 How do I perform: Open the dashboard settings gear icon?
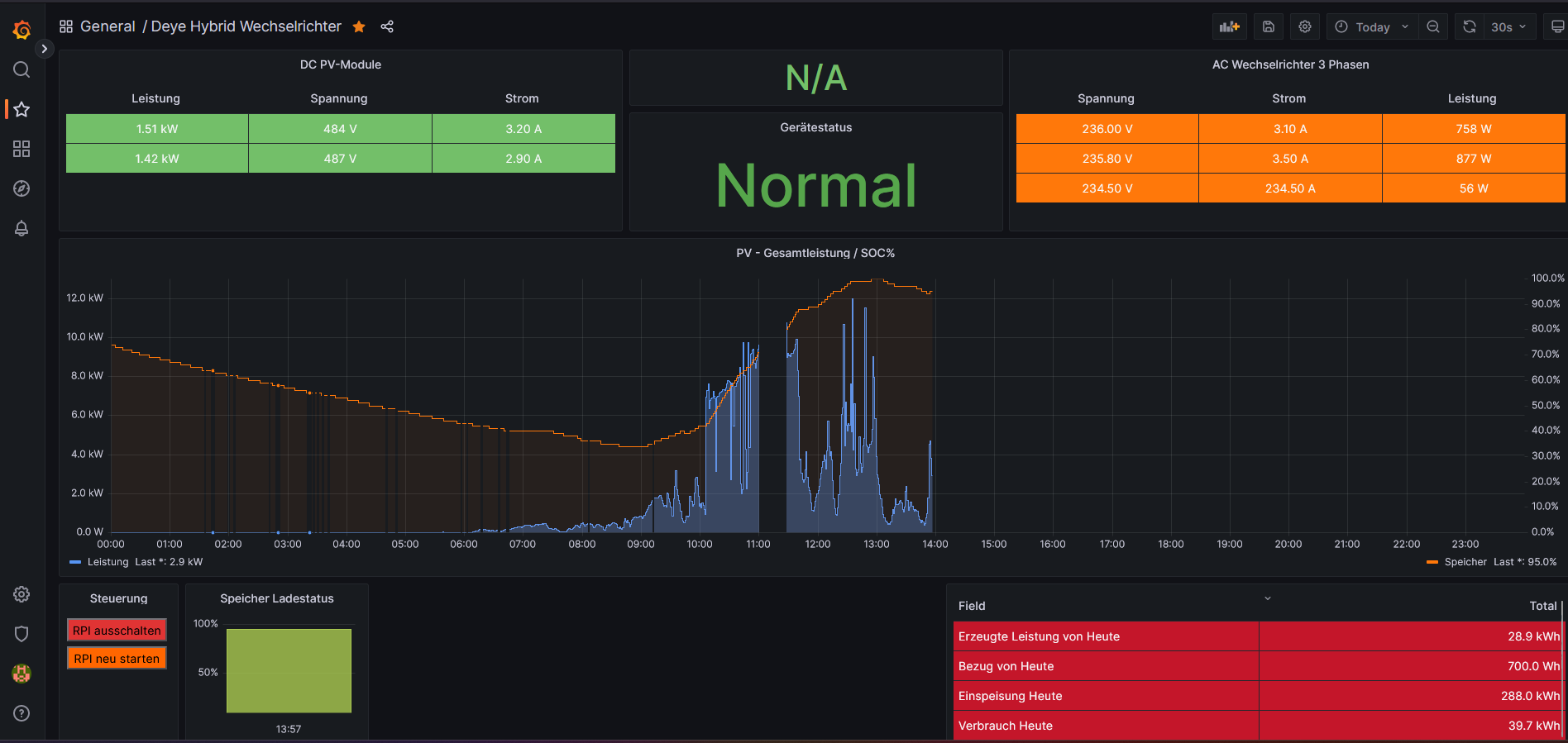[1304, 26]
